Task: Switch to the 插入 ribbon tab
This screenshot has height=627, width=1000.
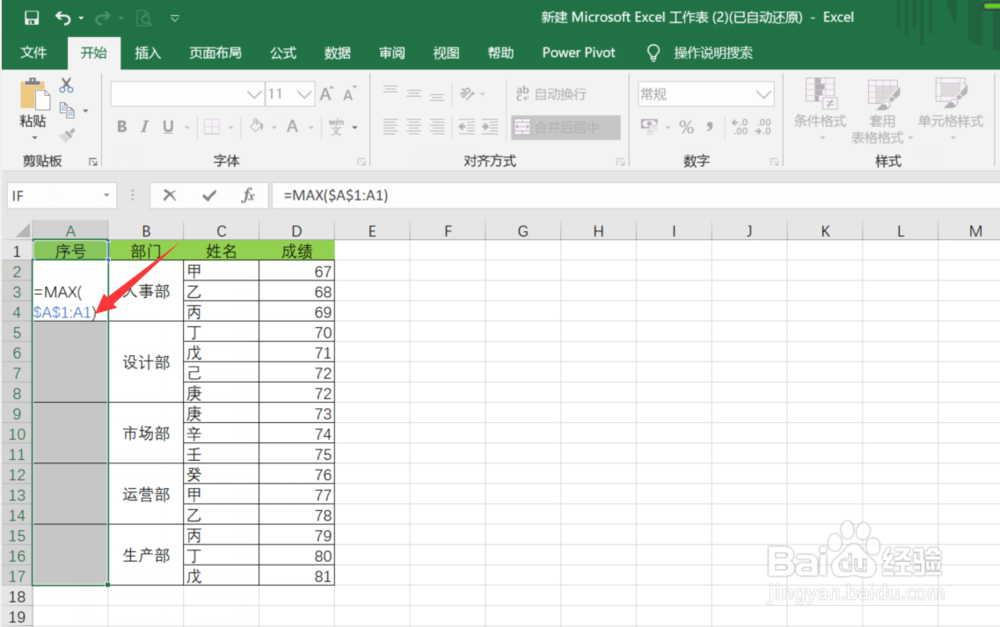Action: coord(147,53)
